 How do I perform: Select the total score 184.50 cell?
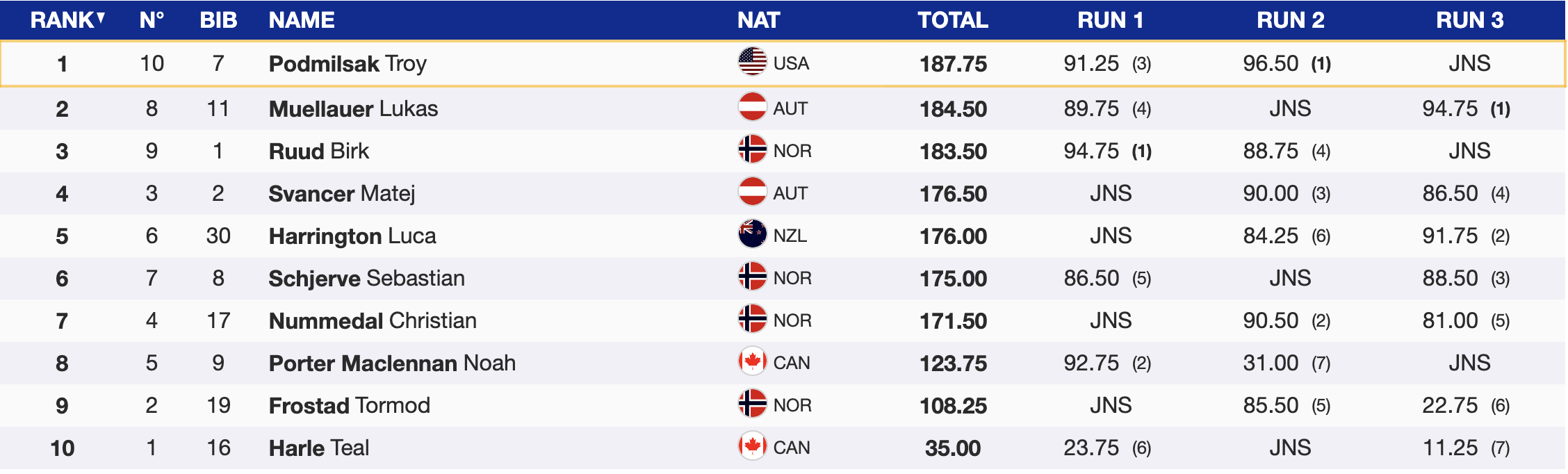(x=953, y=109)
